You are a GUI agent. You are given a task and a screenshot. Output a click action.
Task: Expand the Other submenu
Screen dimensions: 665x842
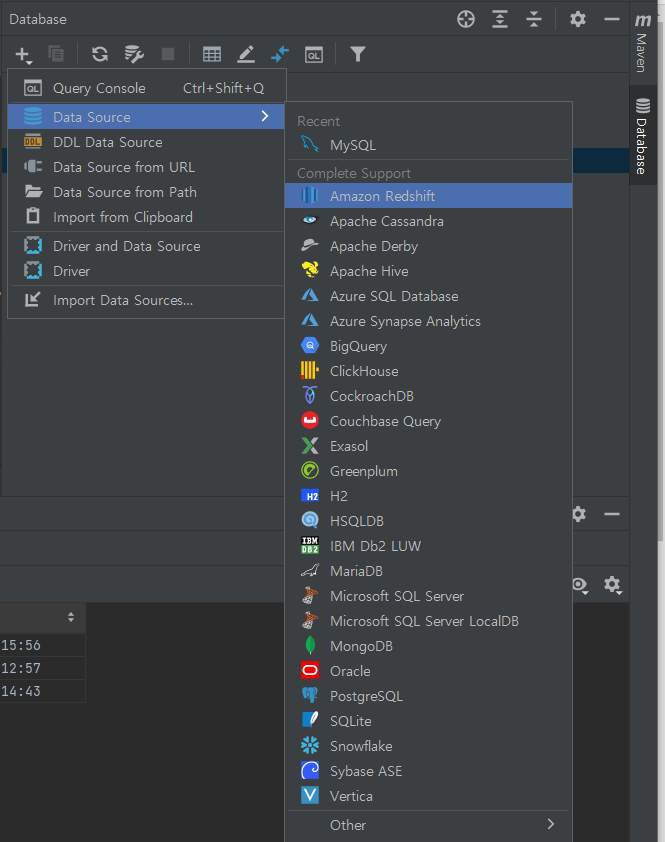point(428,825)
